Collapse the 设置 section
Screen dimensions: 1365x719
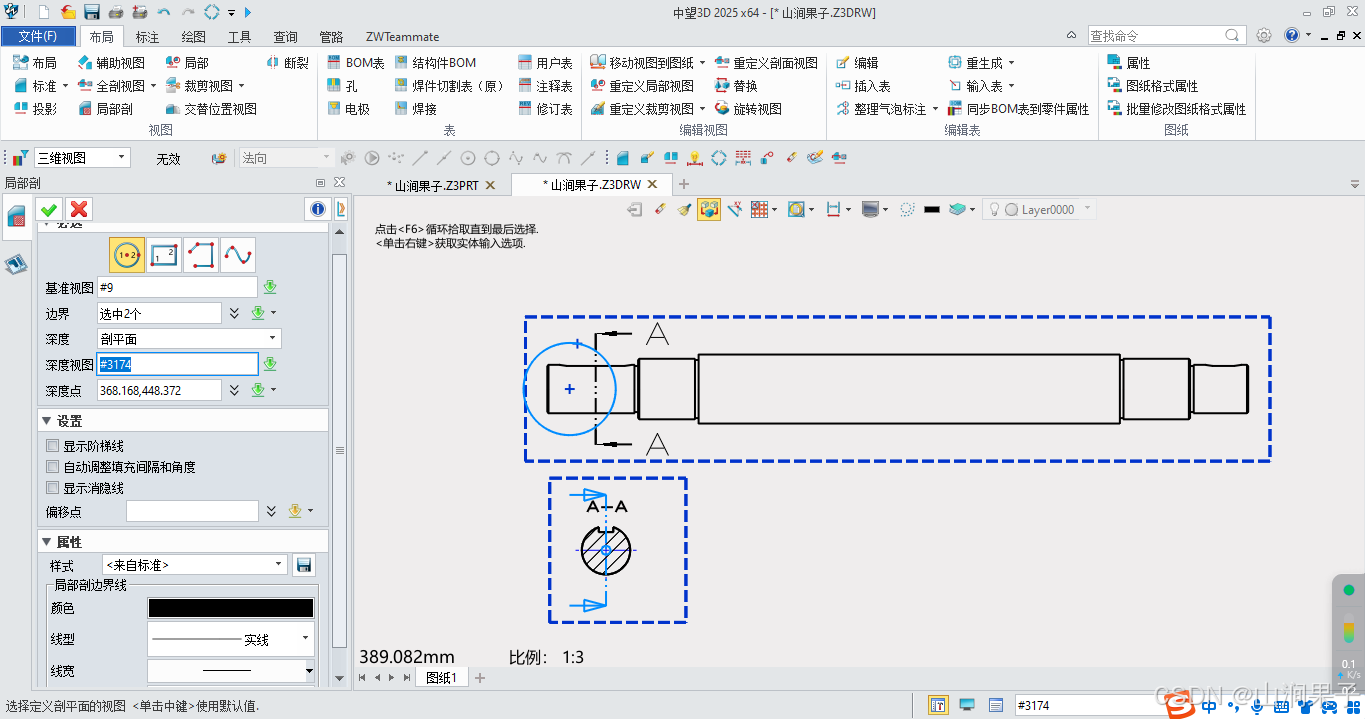click(46, 421)
